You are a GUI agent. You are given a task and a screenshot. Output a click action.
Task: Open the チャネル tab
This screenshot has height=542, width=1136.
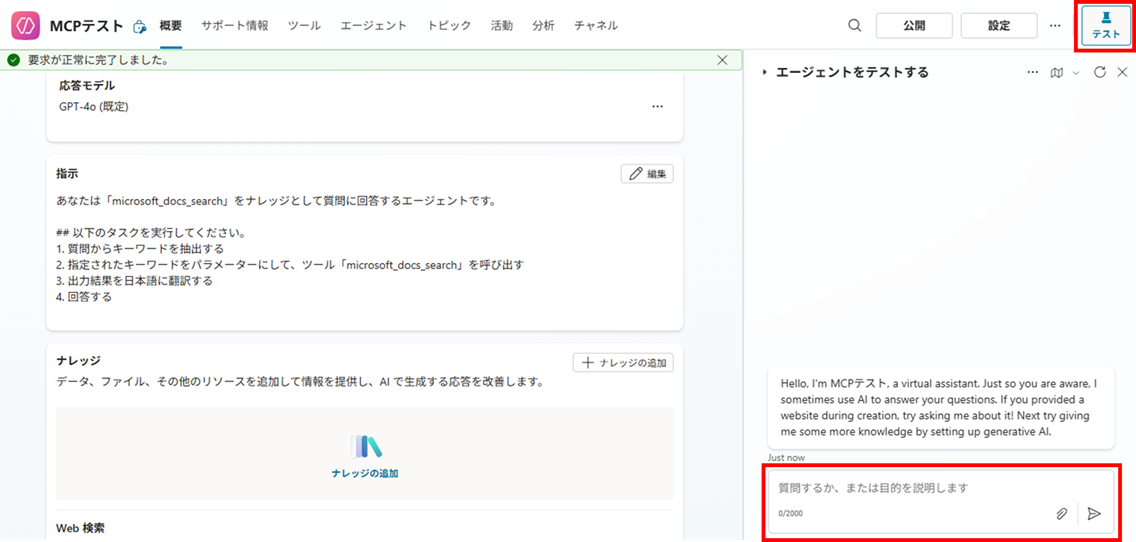[596, 25]
